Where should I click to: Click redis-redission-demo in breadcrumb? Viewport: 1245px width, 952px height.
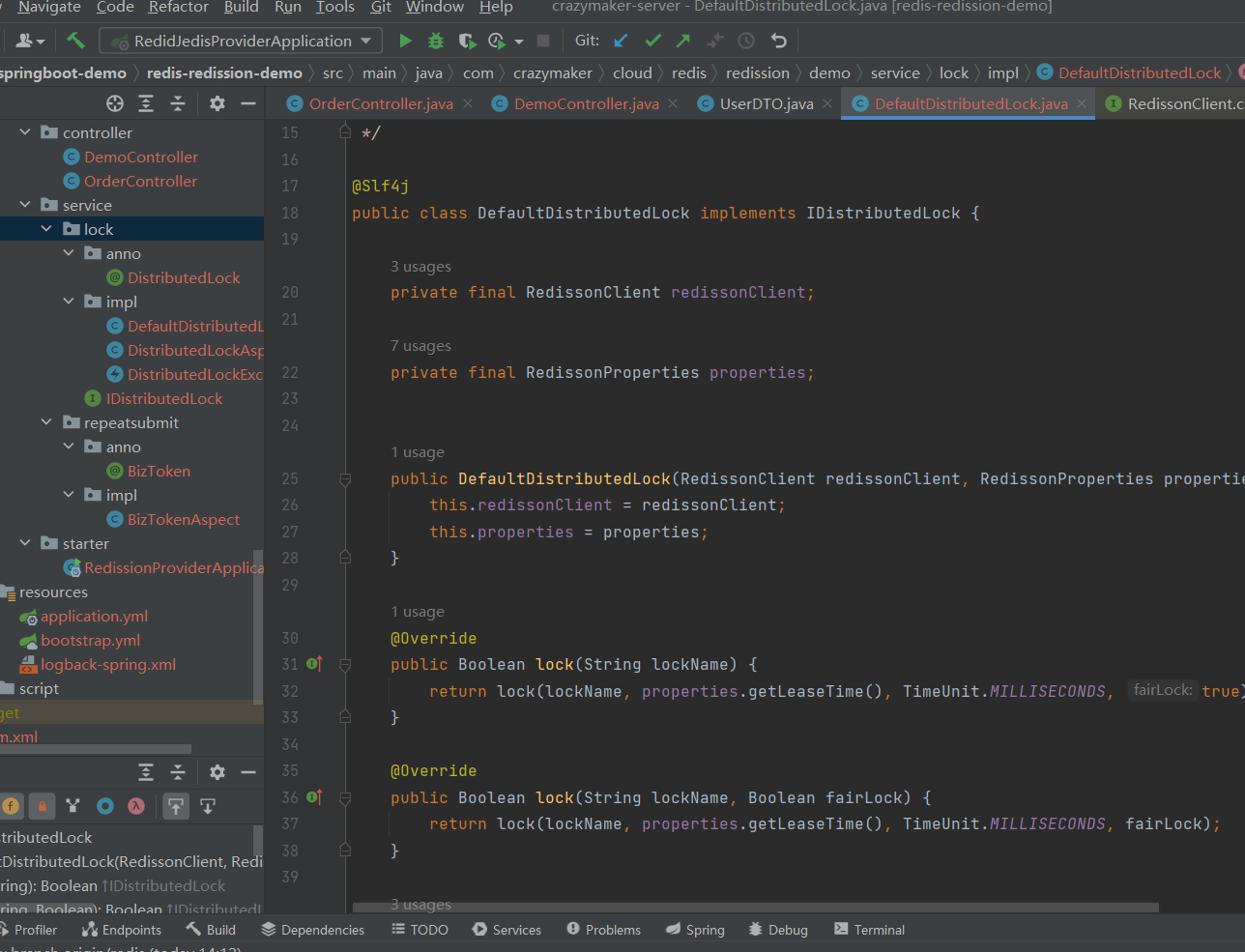pyautogui.click(x=224, y=72)
